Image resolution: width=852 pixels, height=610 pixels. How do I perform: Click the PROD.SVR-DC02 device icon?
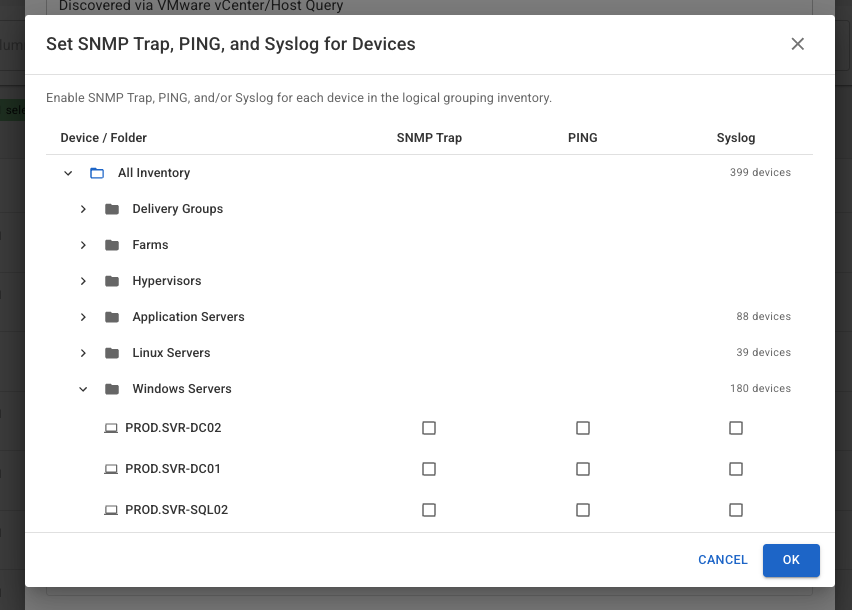click(x=111, y=428)
